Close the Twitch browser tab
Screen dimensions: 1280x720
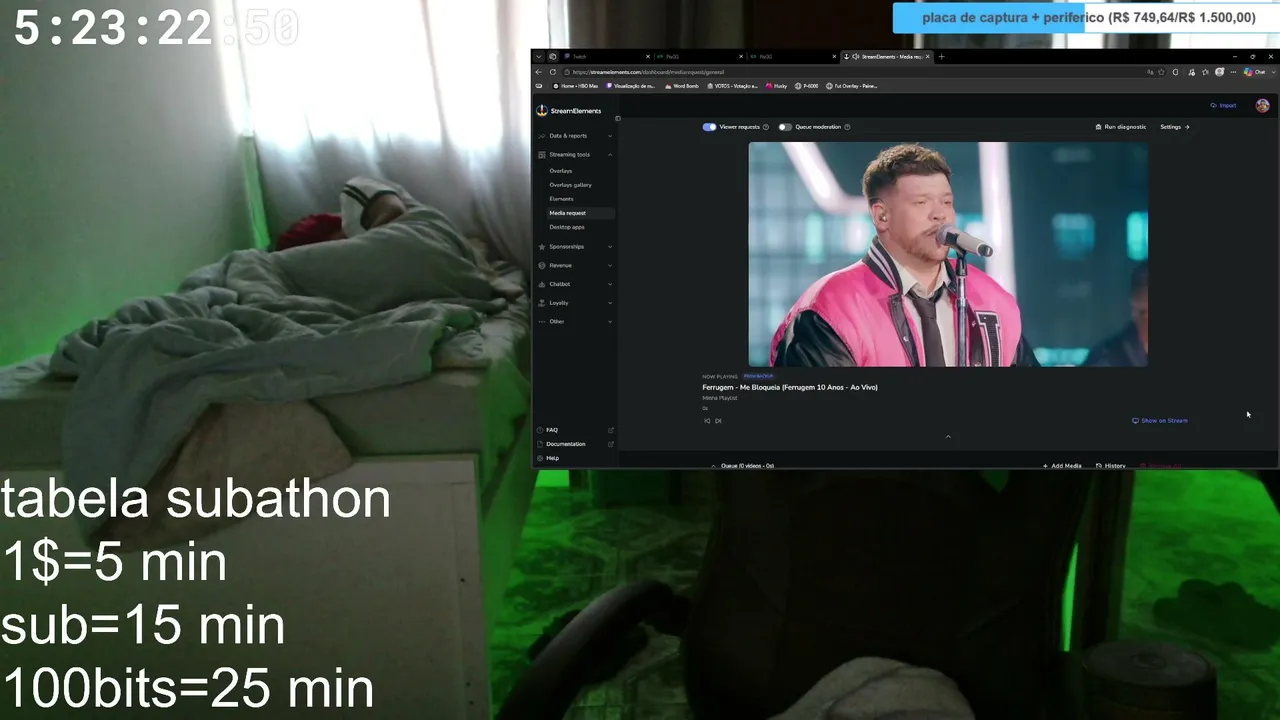coord(648,57)
